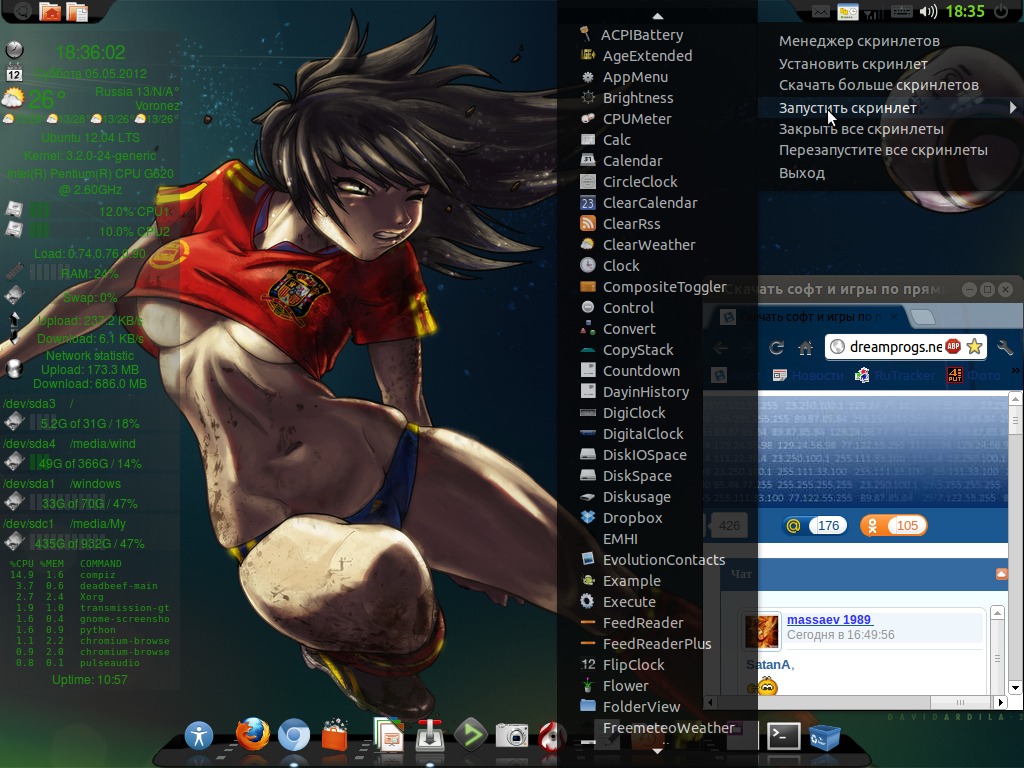
Task: Go to the home page in Chromium
Action: 805,347
